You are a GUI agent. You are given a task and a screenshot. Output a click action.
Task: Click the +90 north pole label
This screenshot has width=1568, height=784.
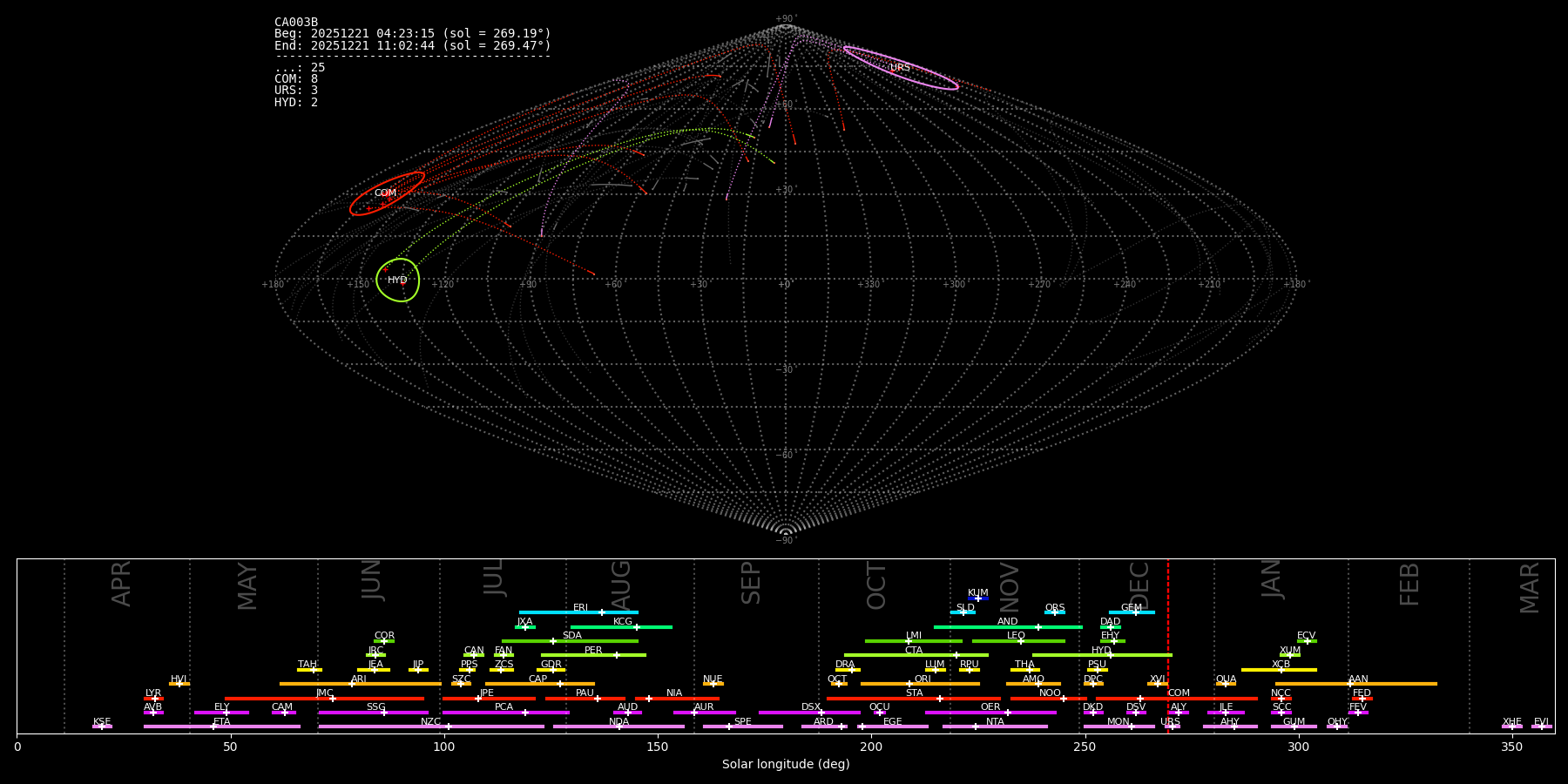point(785,19)
